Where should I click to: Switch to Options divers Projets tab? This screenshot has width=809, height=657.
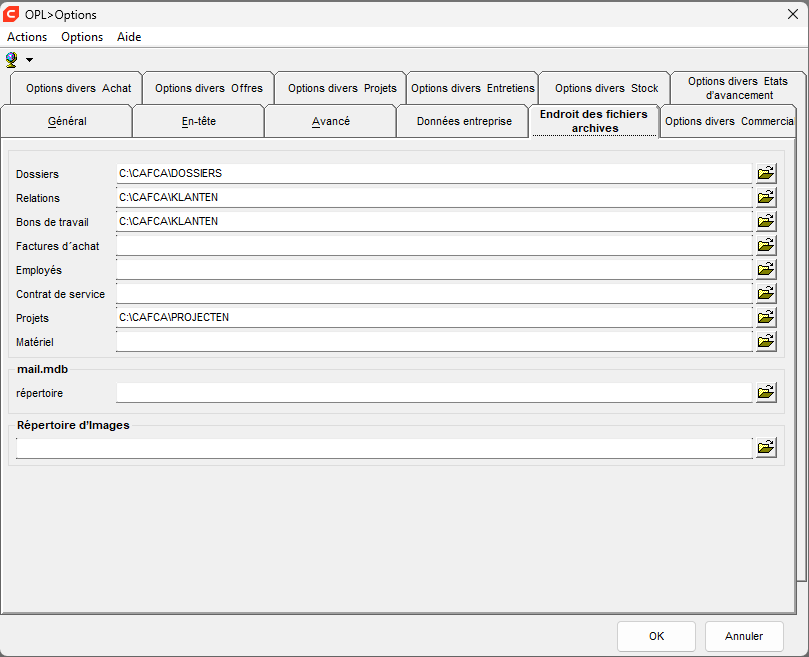coord(341,88)
